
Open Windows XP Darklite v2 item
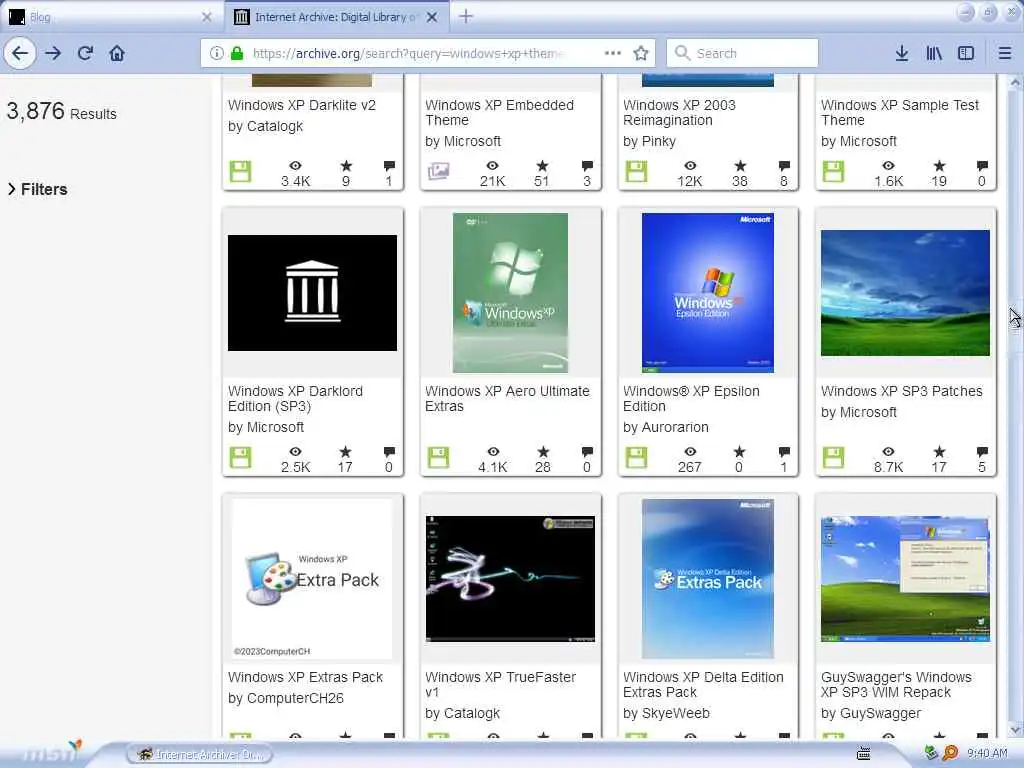coord(302,105)
